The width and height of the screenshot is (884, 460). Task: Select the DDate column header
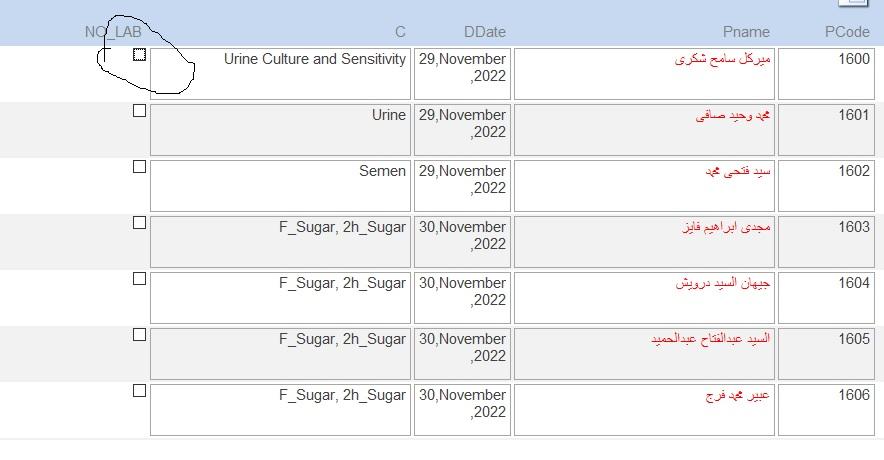[x=485, y=32]
